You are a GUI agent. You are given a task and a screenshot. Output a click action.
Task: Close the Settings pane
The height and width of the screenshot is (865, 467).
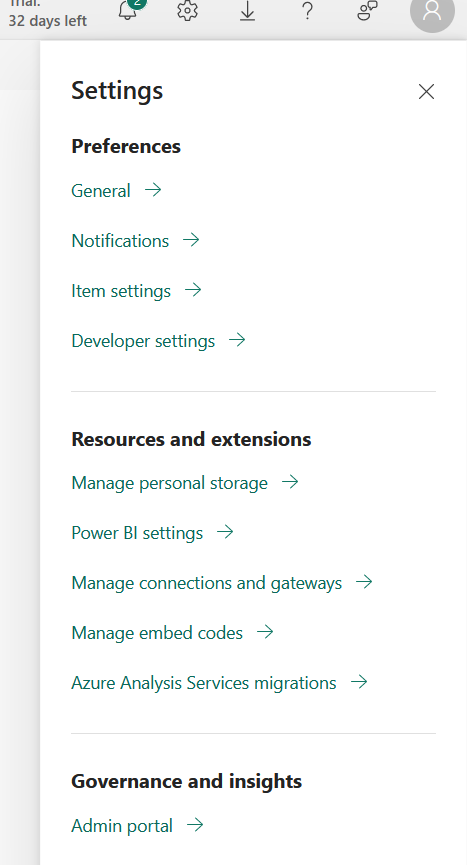(426, 92)
